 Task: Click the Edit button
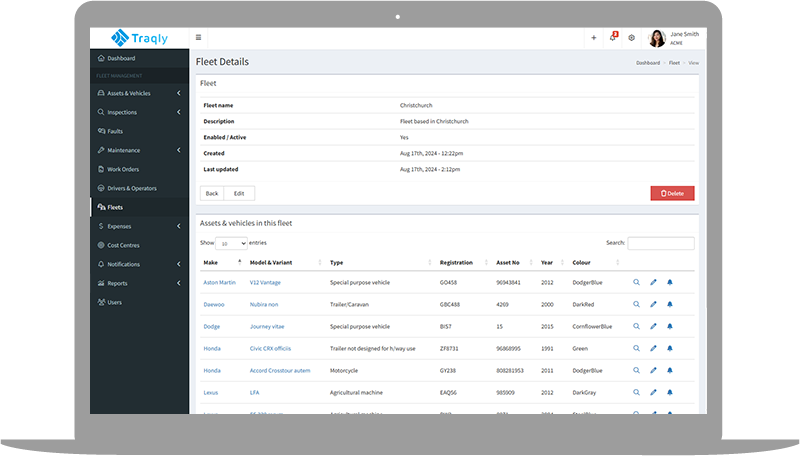(x=239, y=193)
